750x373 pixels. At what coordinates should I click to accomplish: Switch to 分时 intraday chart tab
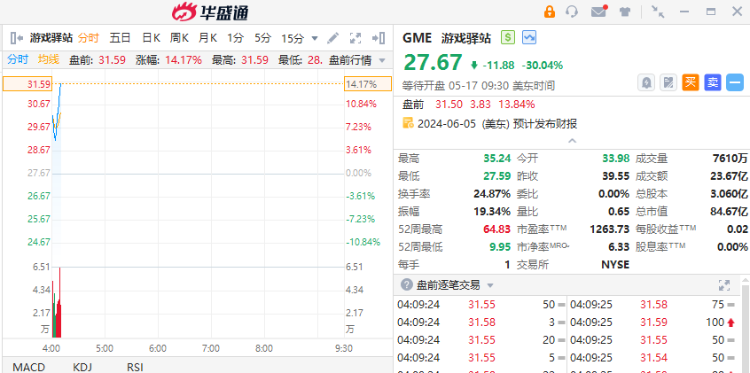click(88, 38)
